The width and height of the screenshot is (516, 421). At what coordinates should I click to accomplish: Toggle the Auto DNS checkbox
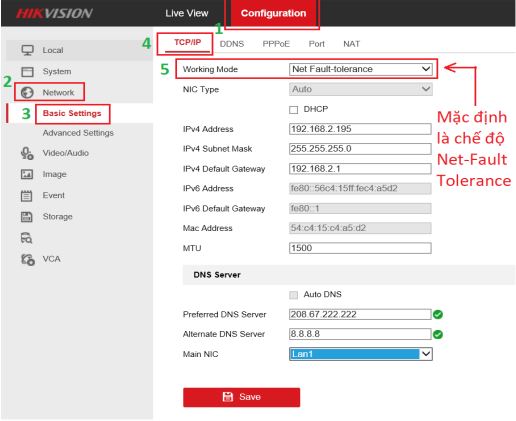(293, 295)
